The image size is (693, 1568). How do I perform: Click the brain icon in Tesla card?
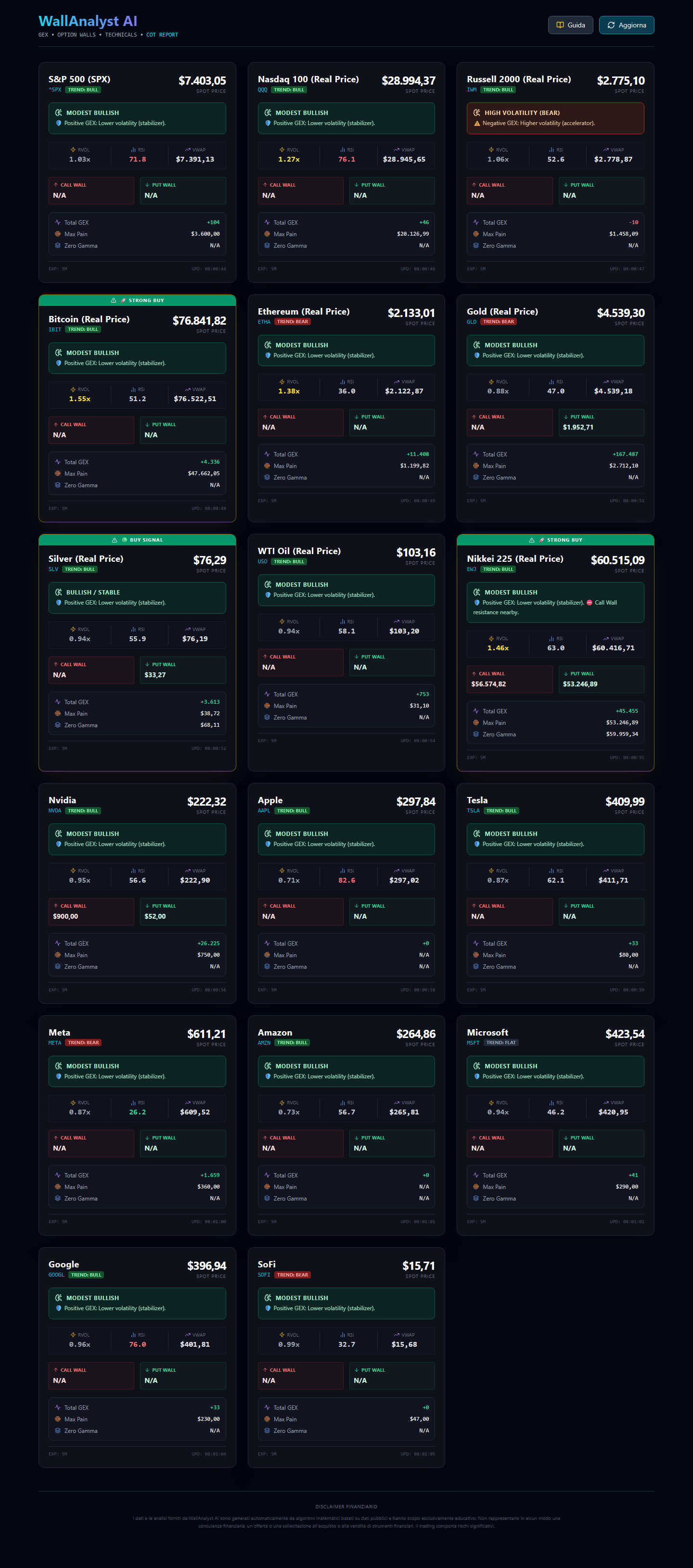pos(477,834)
